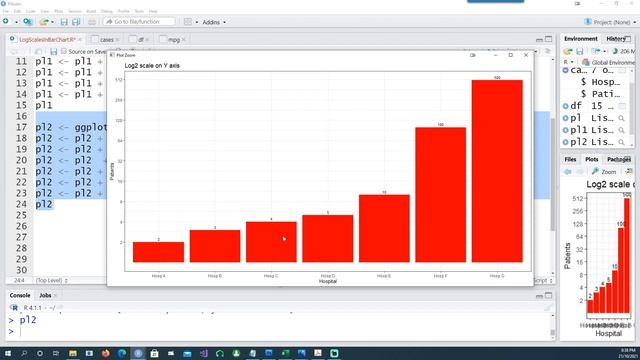Viewport: 640px width, 360px height.
Task: Open the Microsoft Store taskbar icon
Action: pyautogui.click(x=154, y=353)
